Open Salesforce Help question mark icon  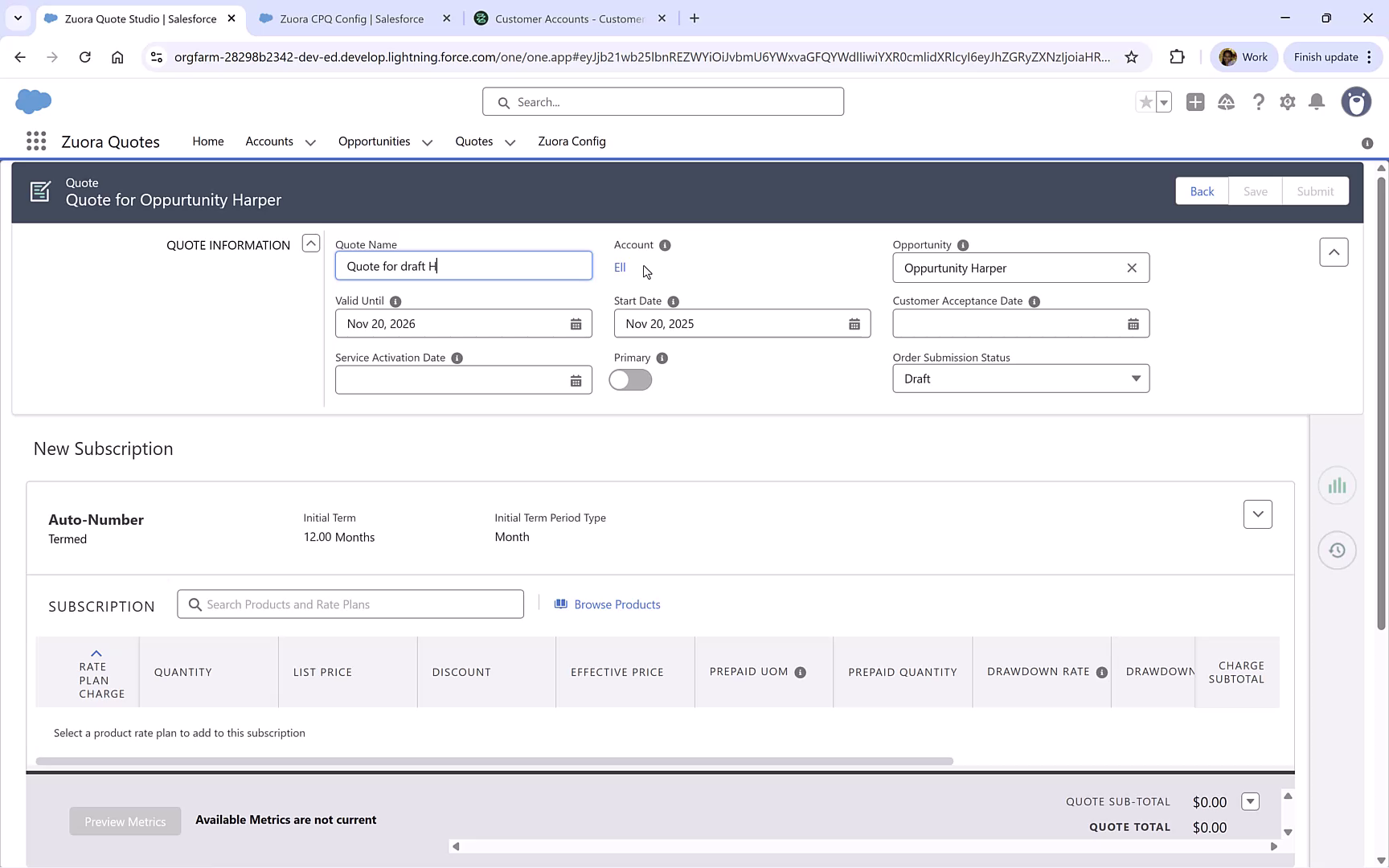(x=1258, y=102)
